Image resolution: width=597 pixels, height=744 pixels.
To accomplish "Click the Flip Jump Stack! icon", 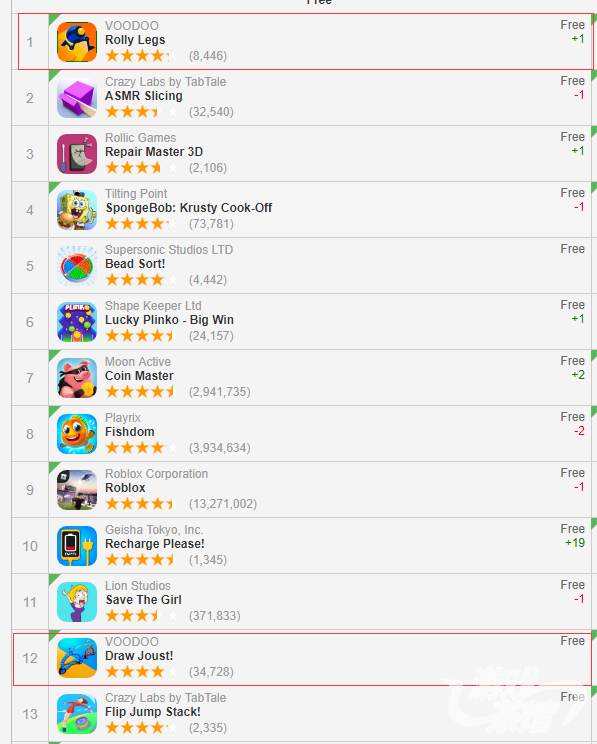I will coord(77,714).
